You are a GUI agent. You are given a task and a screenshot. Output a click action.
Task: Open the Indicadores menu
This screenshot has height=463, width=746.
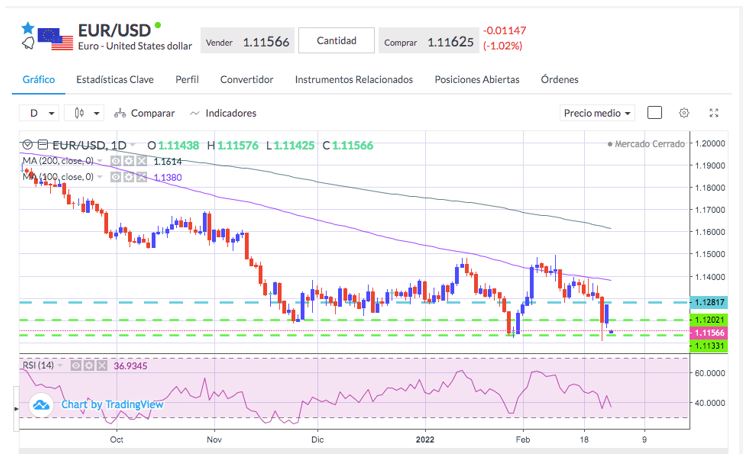pos(223,113)
